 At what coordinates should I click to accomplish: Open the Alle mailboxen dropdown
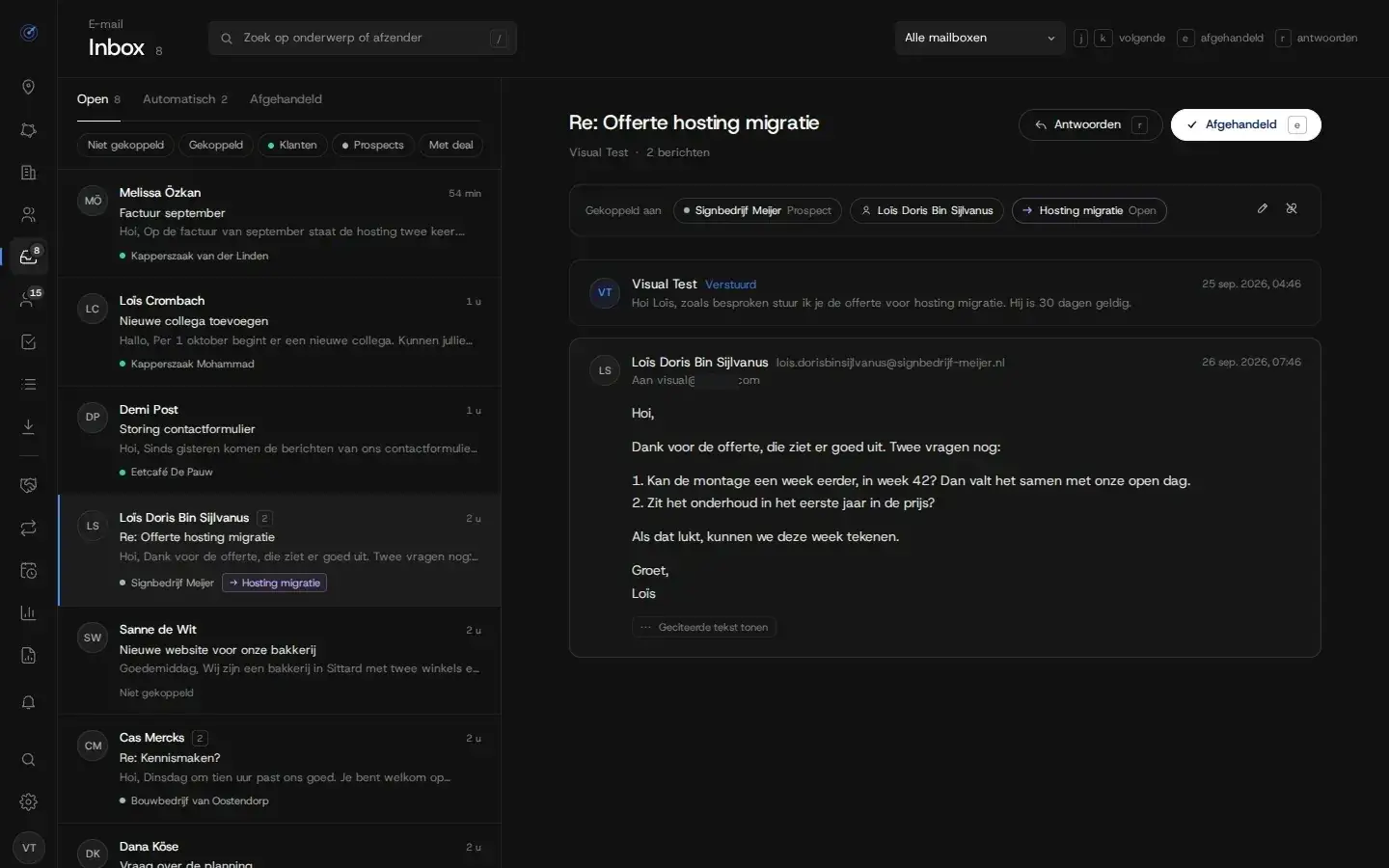979,38
